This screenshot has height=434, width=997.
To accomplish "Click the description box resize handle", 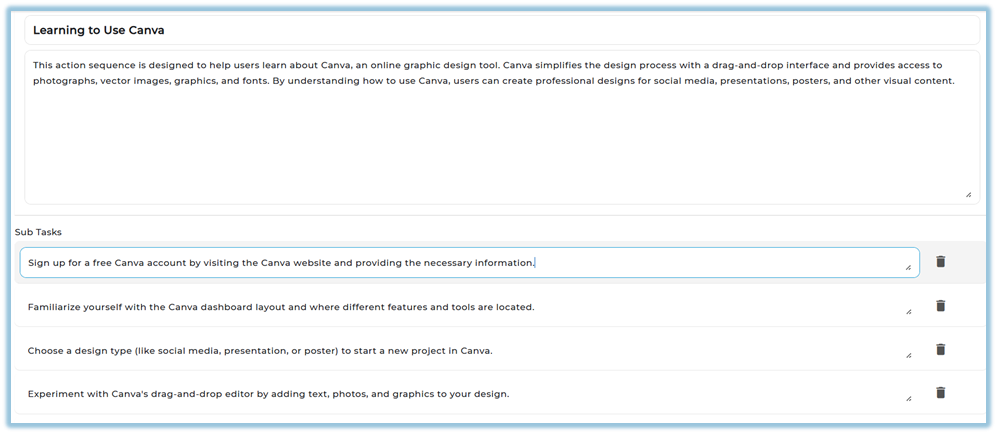I will point(968,194).
